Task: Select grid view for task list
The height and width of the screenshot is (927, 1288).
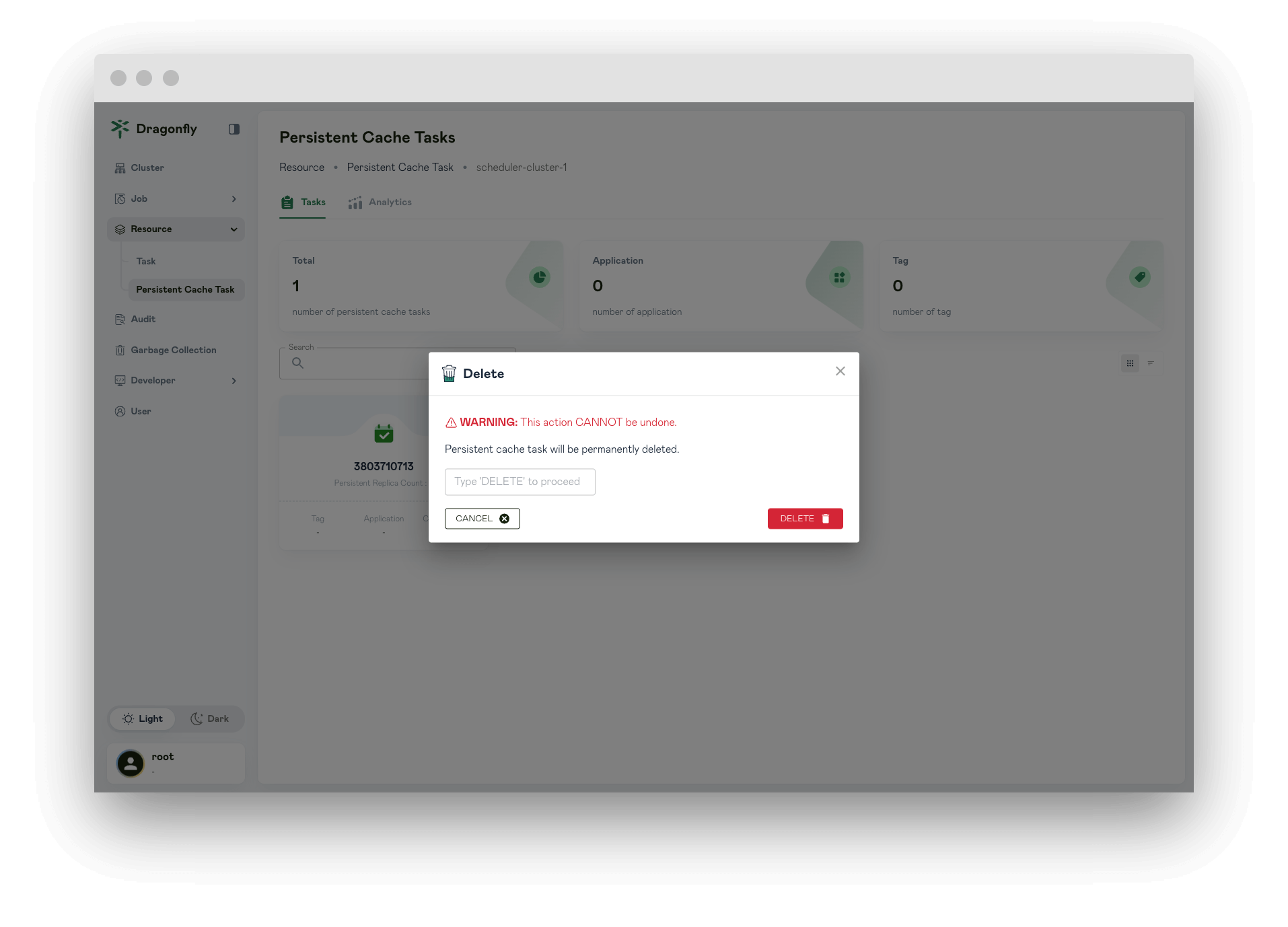Action: (x=1130, y=363)
